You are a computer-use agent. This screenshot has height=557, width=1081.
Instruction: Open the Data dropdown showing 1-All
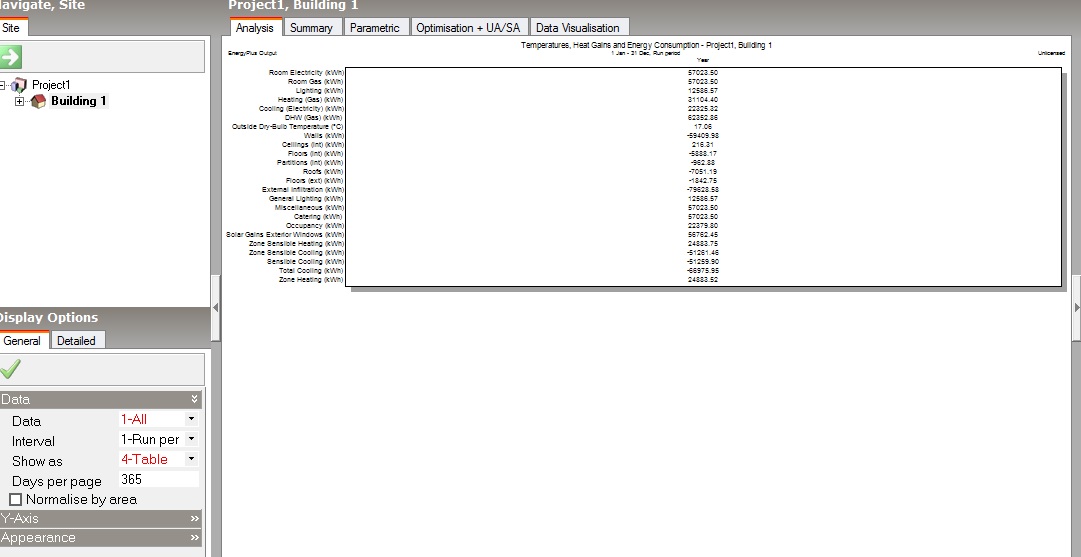pos(191,419)
